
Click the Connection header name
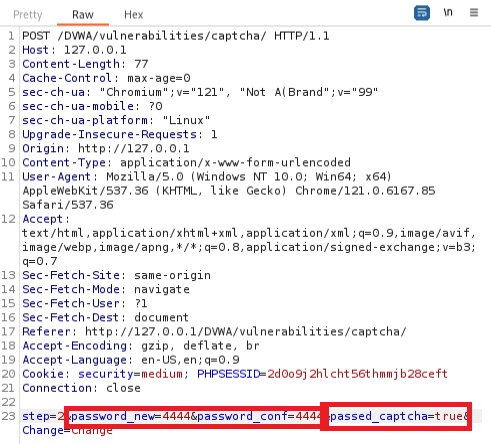pyautogui.click(x=57, y=388)
